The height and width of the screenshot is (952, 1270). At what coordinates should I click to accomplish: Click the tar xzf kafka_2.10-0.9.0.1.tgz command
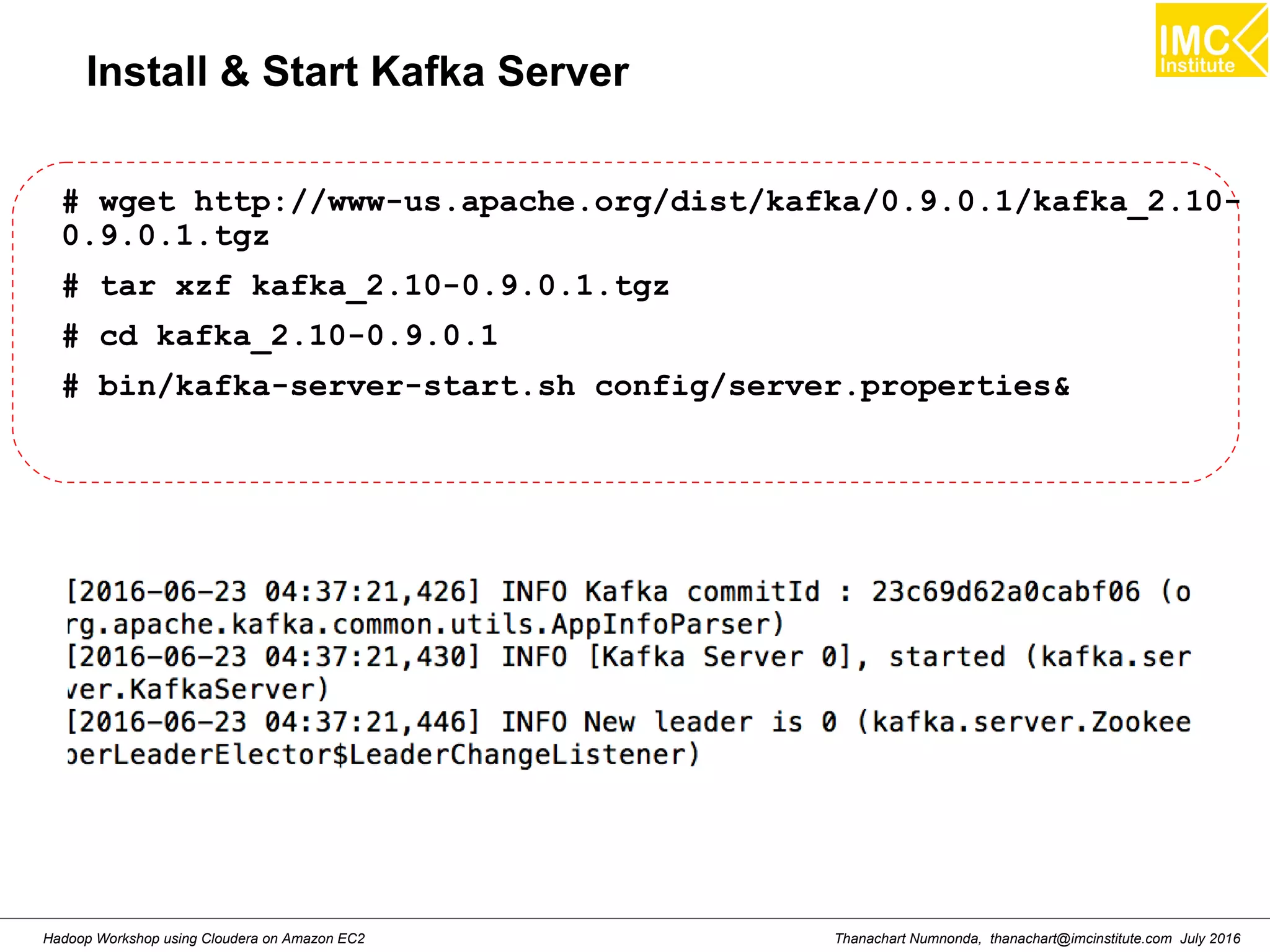click(x=366, y=287)
